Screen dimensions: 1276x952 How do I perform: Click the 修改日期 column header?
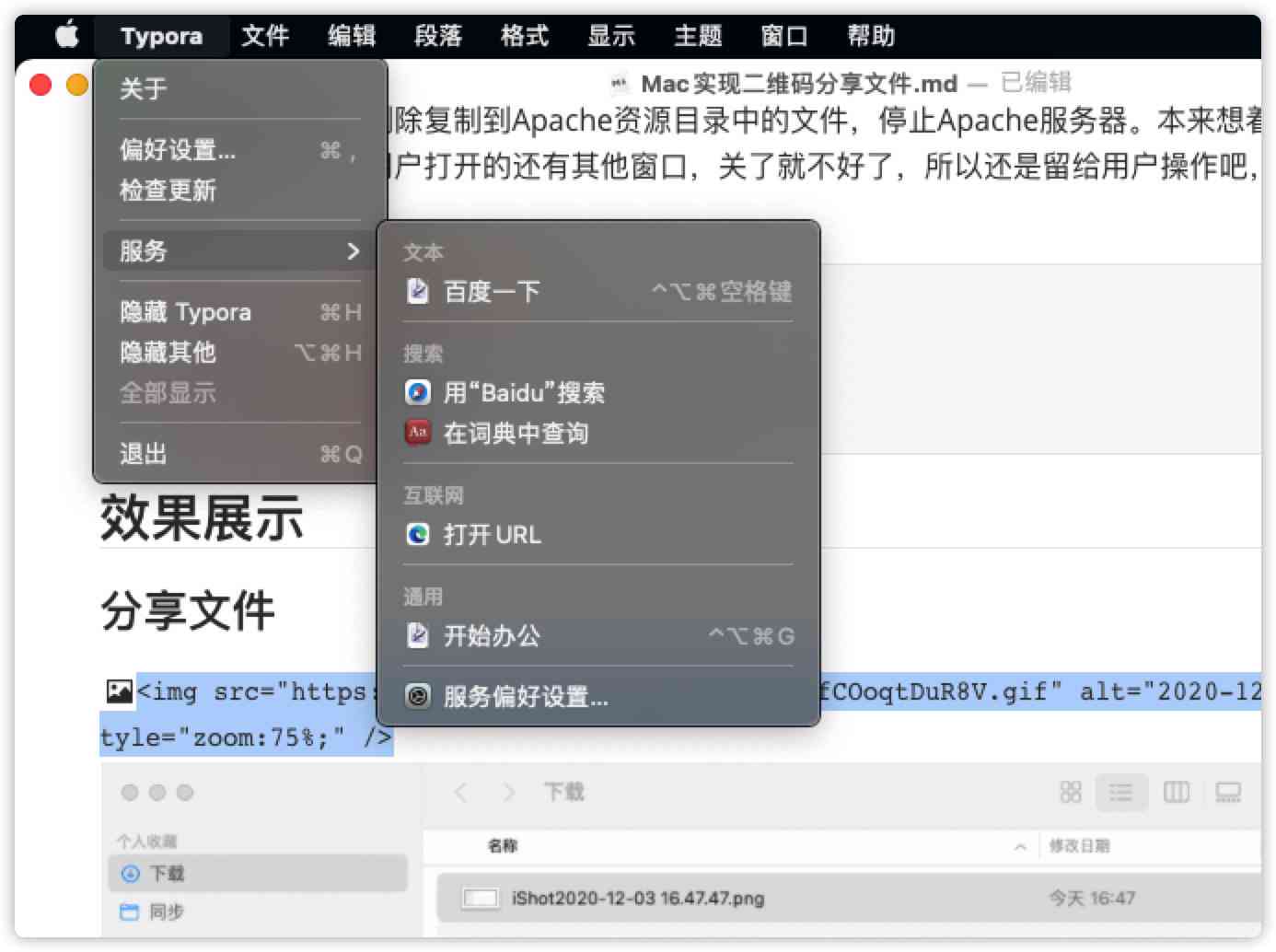pyautogui.click(x=1079, y=845)
